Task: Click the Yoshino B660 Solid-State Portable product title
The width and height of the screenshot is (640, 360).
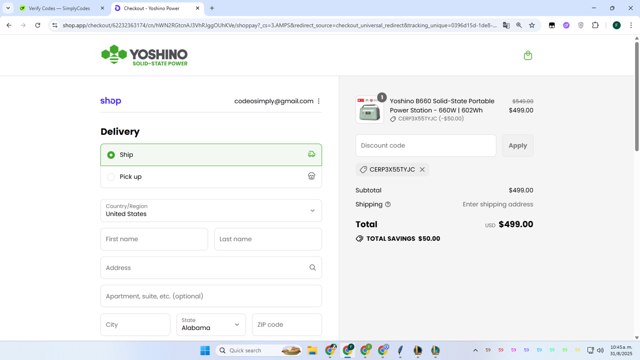Action: click(442, 105)
